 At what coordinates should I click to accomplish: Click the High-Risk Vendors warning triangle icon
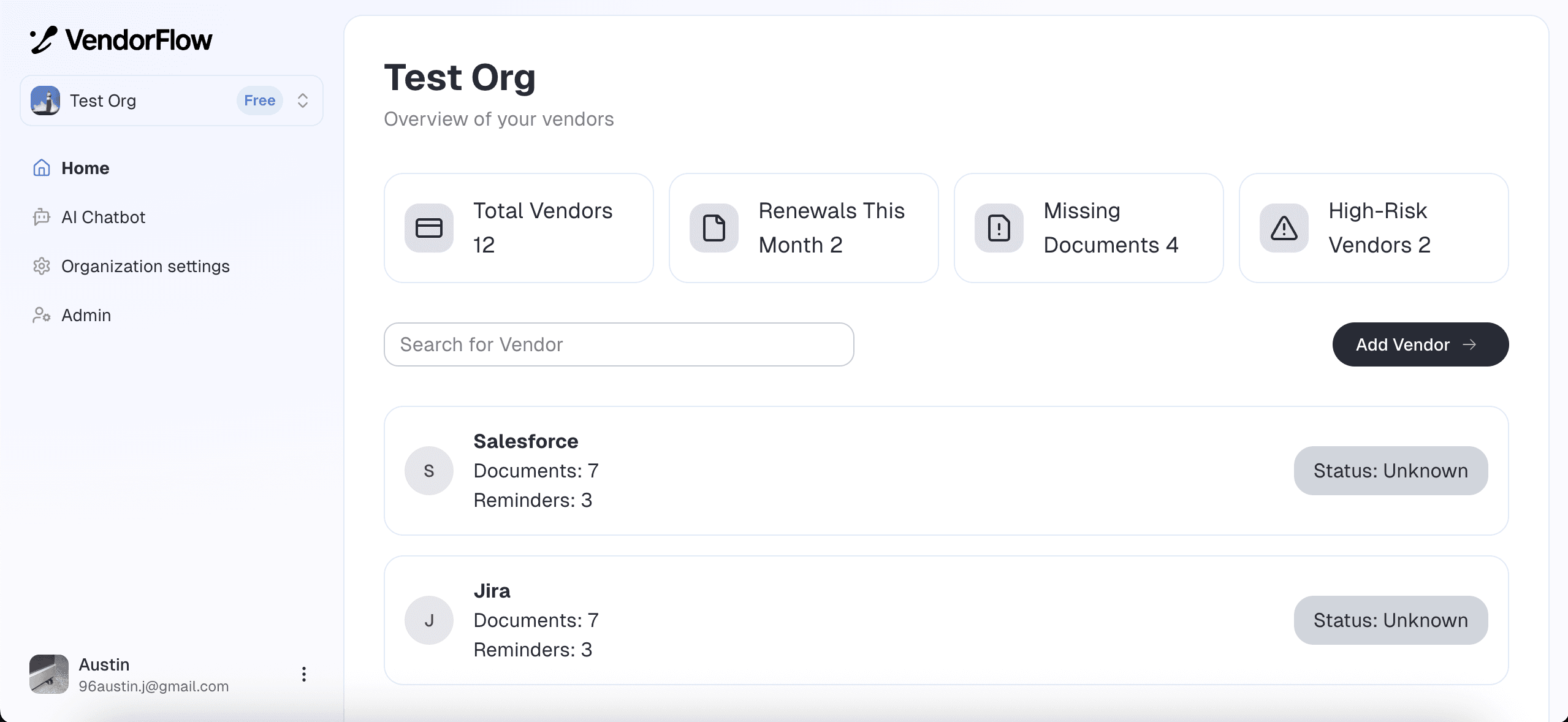coord(1284,228)
